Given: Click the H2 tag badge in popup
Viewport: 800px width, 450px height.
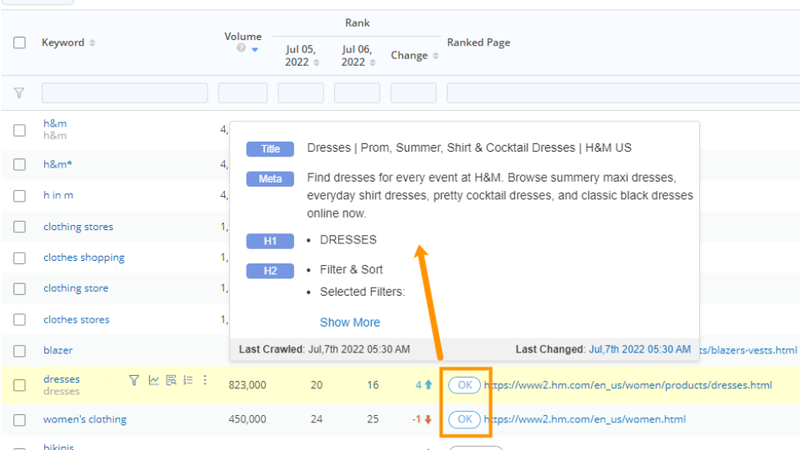Looking at the screenshot, I should coord(270,271).
